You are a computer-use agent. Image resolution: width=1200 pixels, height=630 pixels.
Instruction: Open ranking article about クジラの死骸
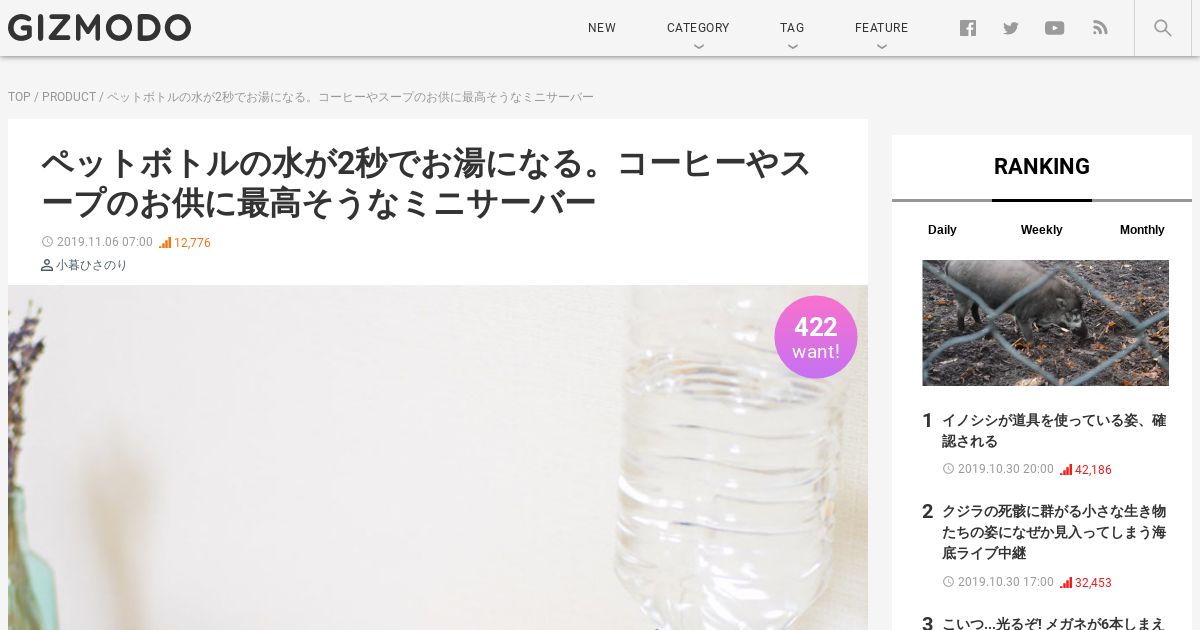click(1054, 532)
